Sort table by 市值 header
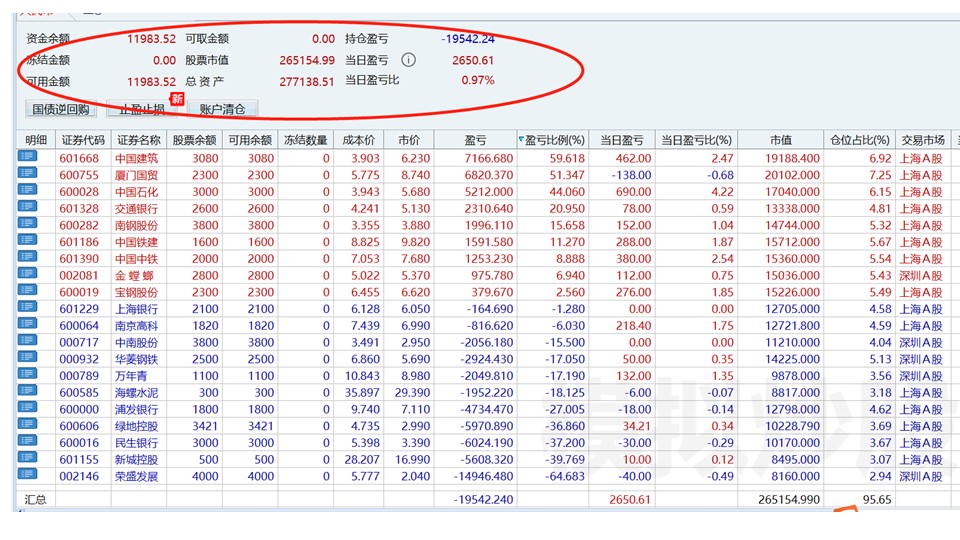 (781, 140)
